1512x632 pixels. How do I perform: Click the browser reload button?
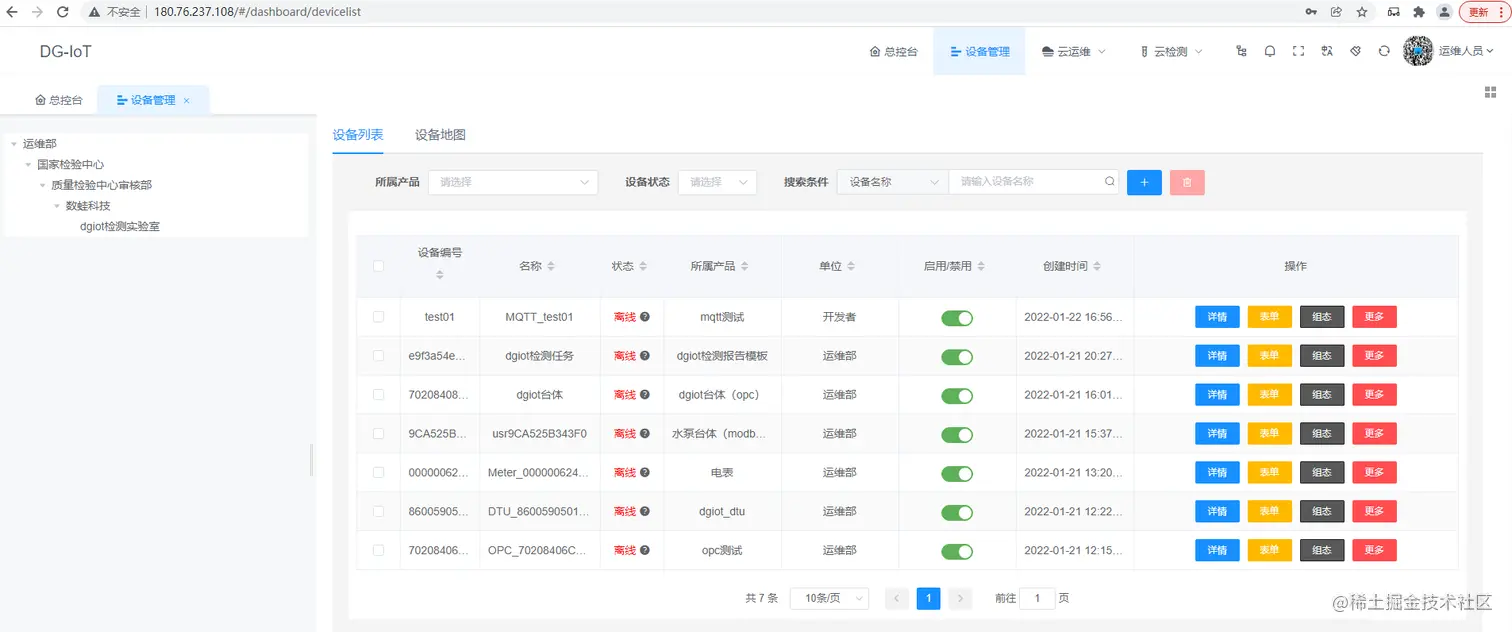(63, 12)
